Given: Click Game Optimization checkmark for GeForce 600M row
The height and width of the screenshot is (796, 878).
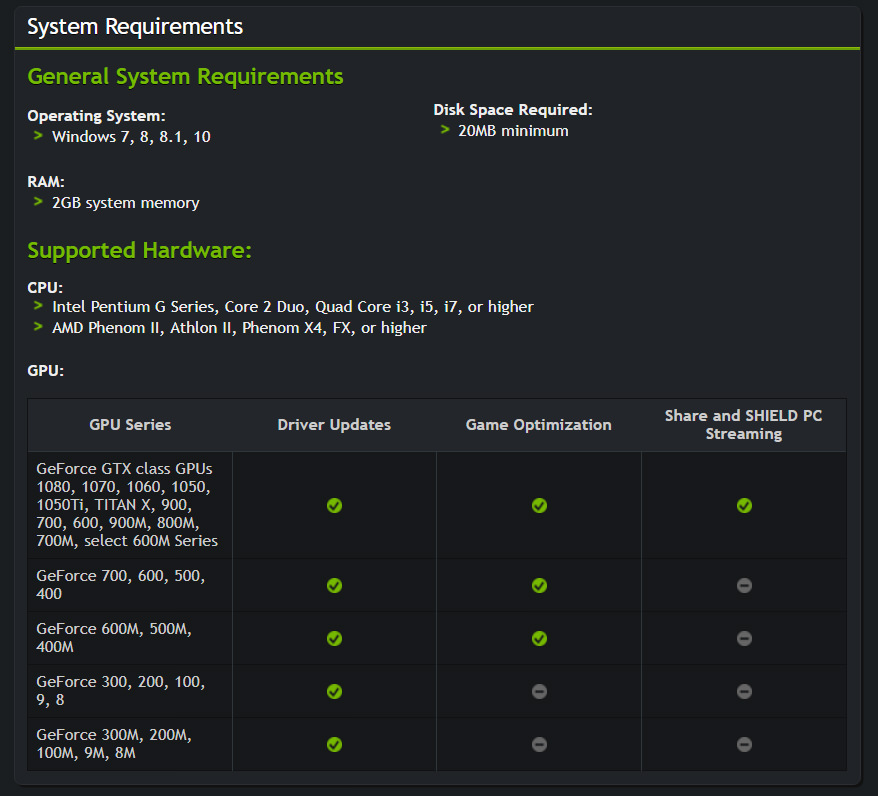Looking at the screenshot, I should [x=539, y=638].
